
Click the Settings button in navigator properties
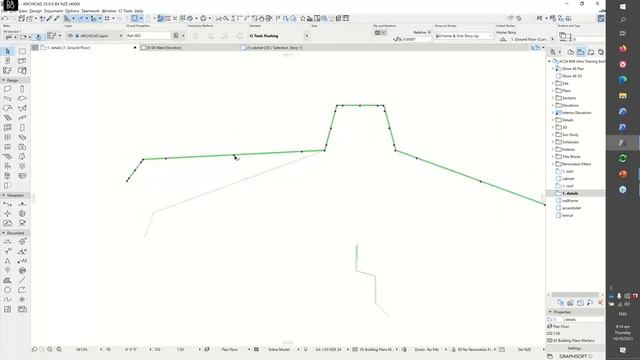click(x=574, y=348)
